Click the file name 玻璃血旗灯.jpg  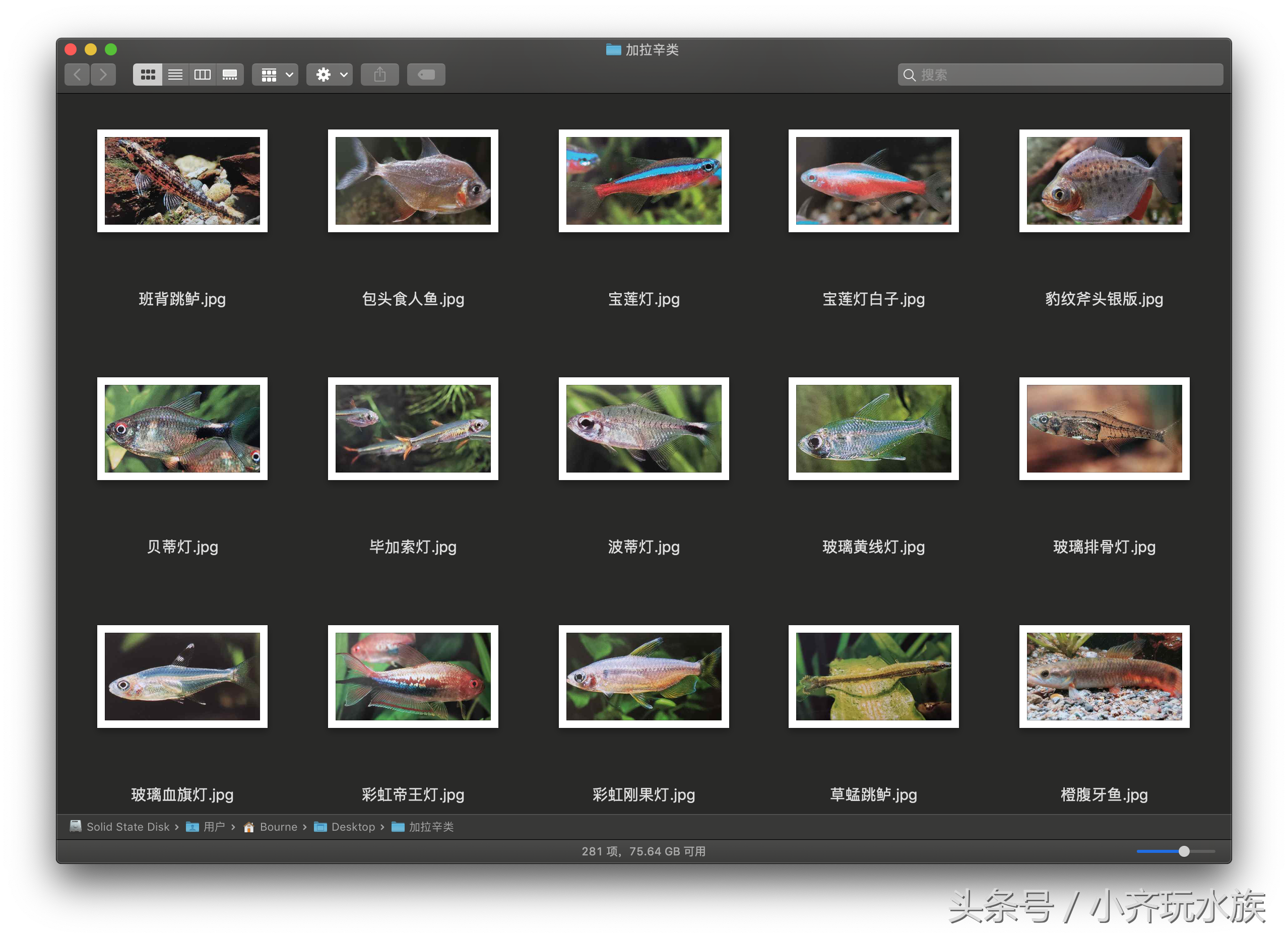(x=182, y=794)
